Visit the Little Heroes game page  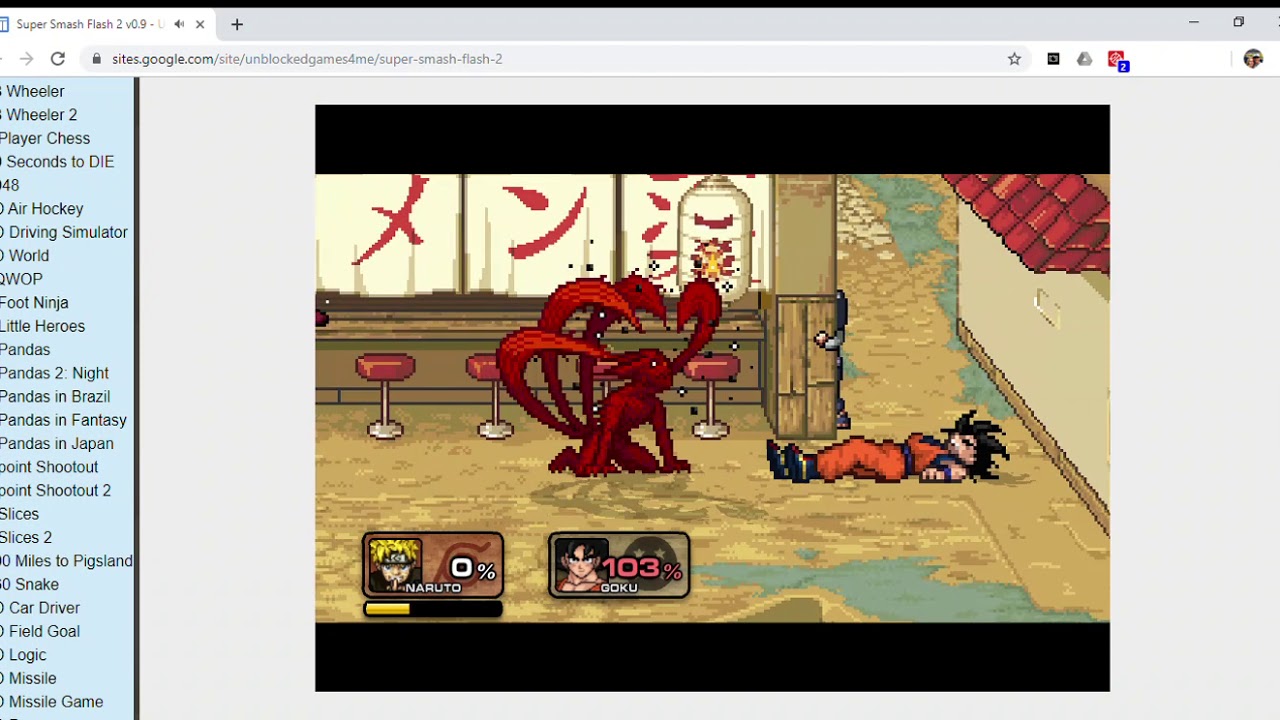[x=42, y=326]
